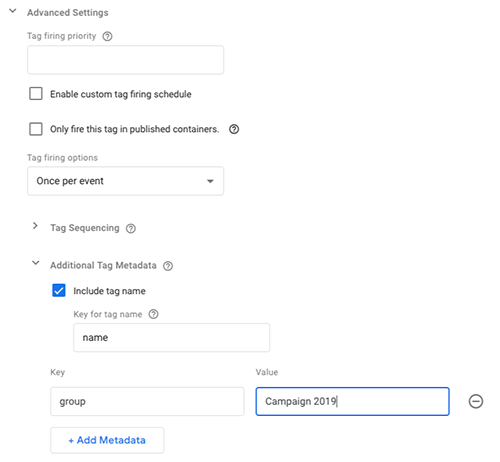Open help for Key for tag name

click(153, 314)
